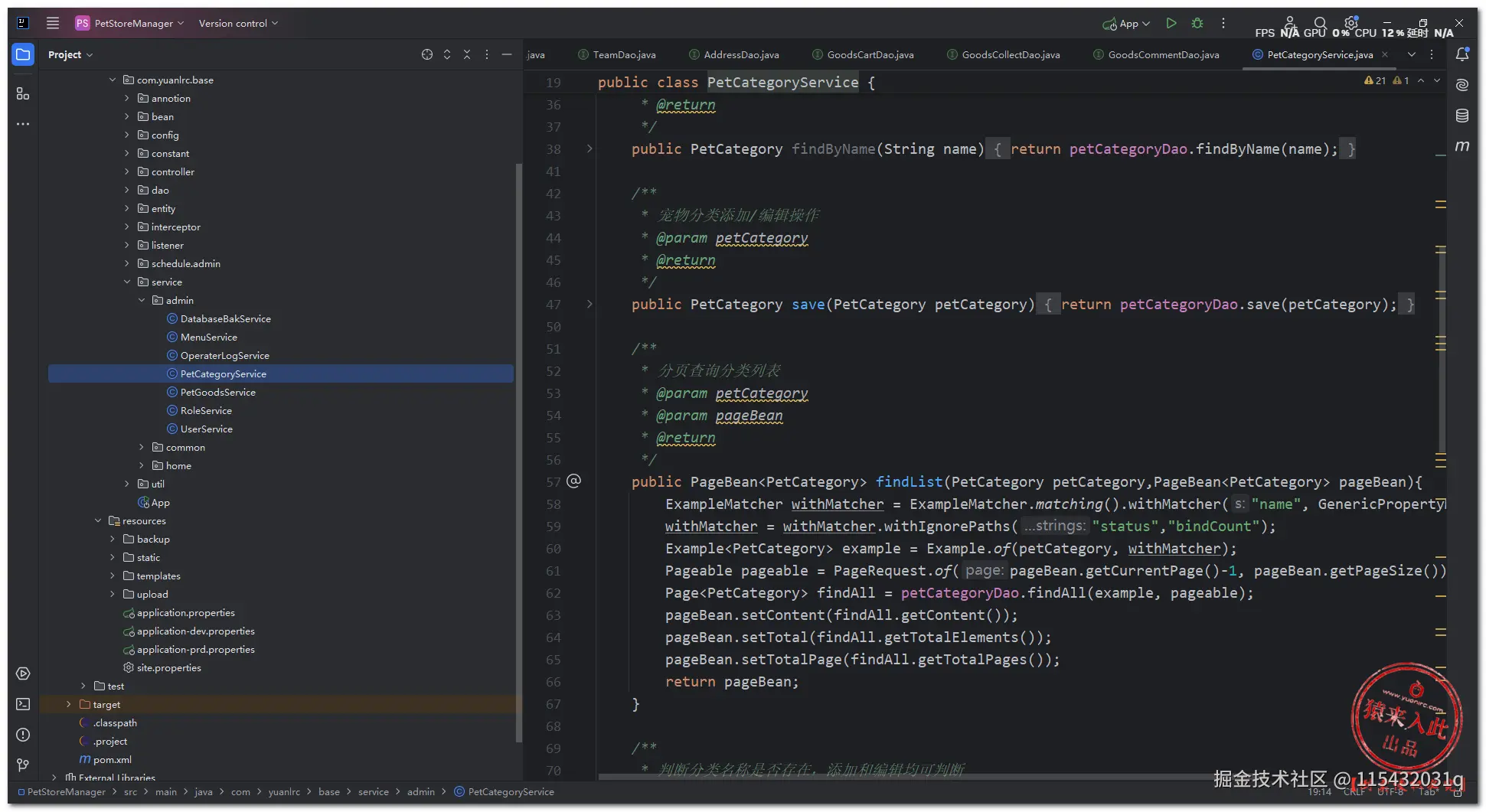Open pom.xml file
Image resolution: width=1486 pixels, height=812 pixels.
[112, 759]
